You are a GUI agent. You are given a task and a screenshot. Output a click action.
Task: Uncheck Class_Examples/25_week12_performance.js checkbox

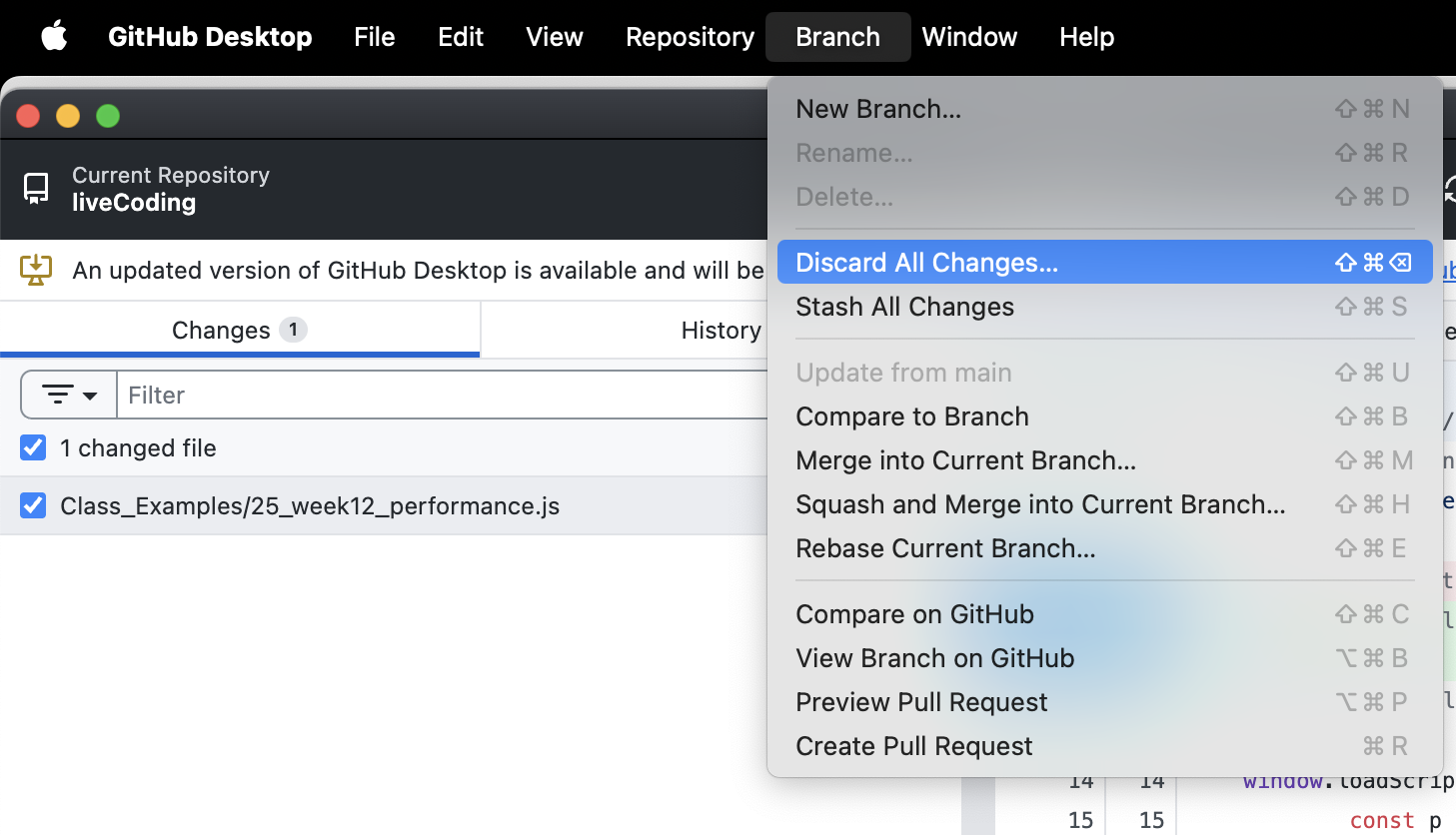(x=33, y=505)
